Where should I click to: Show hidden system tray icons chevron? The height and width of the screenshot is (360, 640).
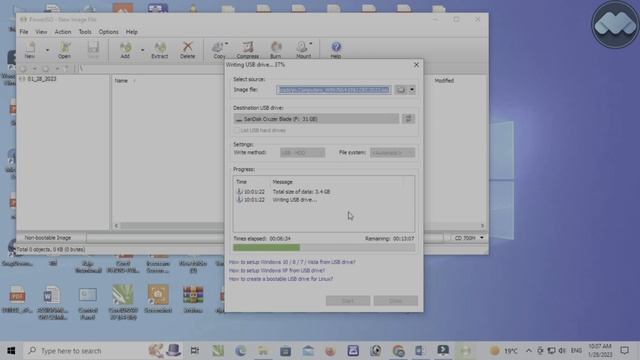coord(529,351)
